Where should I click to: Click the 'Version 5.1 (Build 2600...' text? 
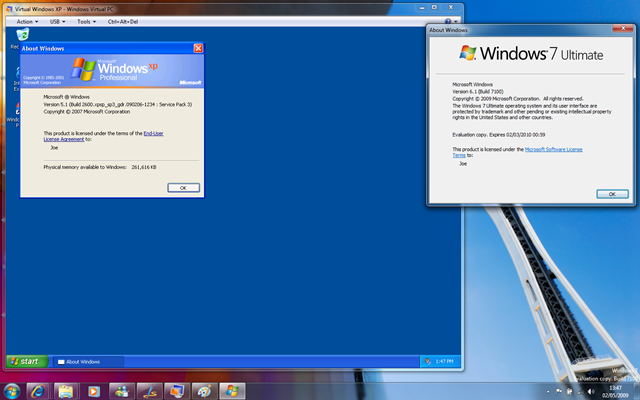click(x=118, y=104)
